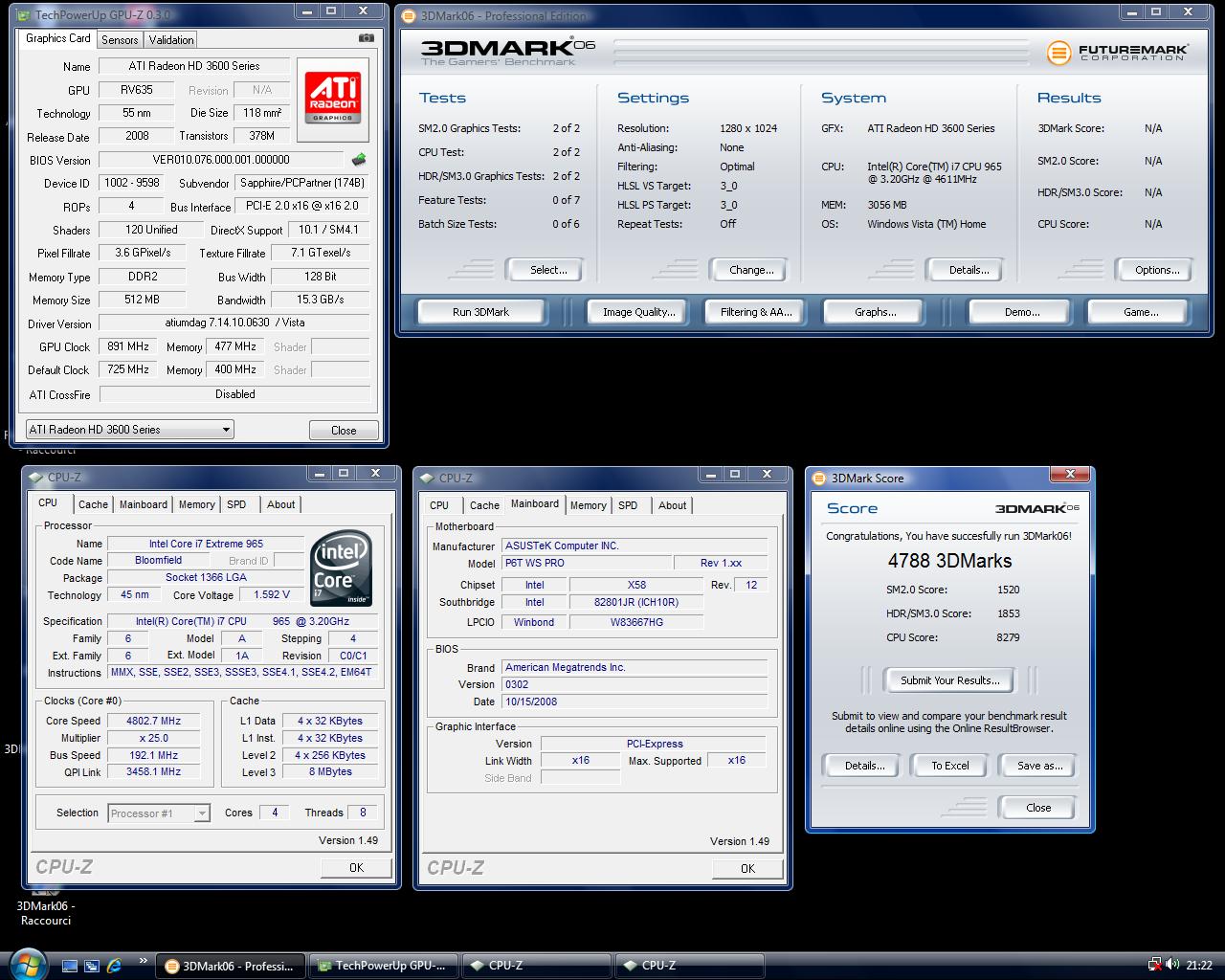Click the BIOS Version field in GPU-Z
This screenshot has width=1225, height=980.
[221, 160]
